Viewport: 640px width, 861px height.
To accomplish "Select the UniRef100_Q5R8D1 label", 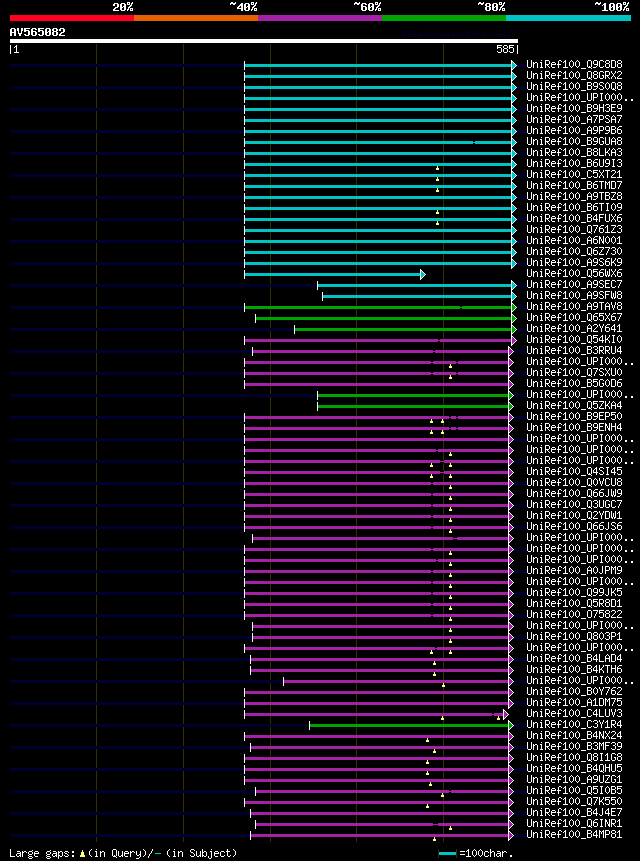I will pyautogui.click(x=574, y=602).
